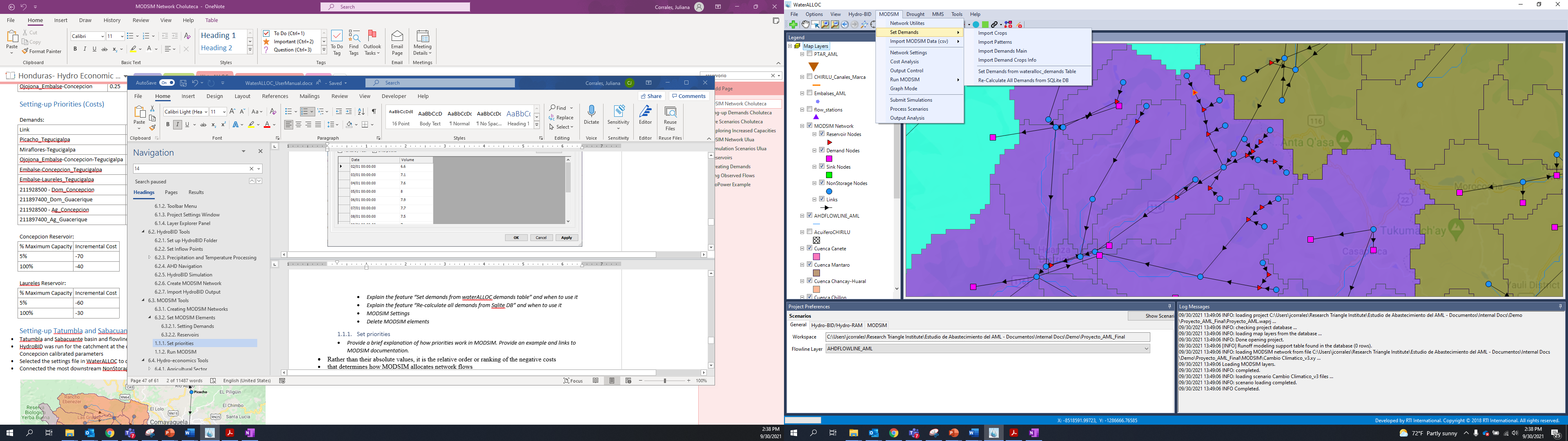Viewport: 1568px width, 441px height.
Task: Collapse the MODSIM Network tree node
Action: (803, 125)
